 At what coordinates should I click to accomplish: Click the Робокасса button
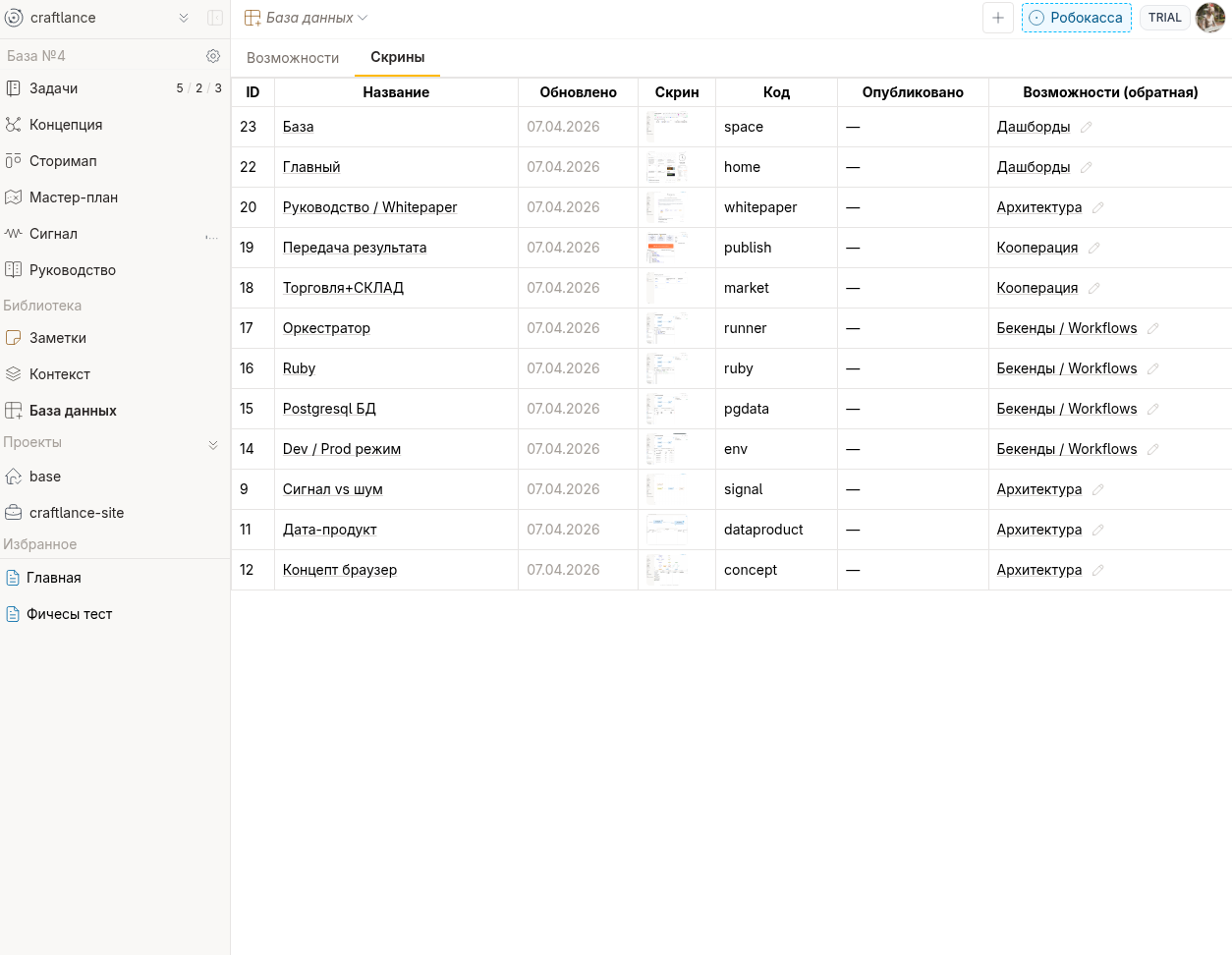click(x=1076, y=18)
